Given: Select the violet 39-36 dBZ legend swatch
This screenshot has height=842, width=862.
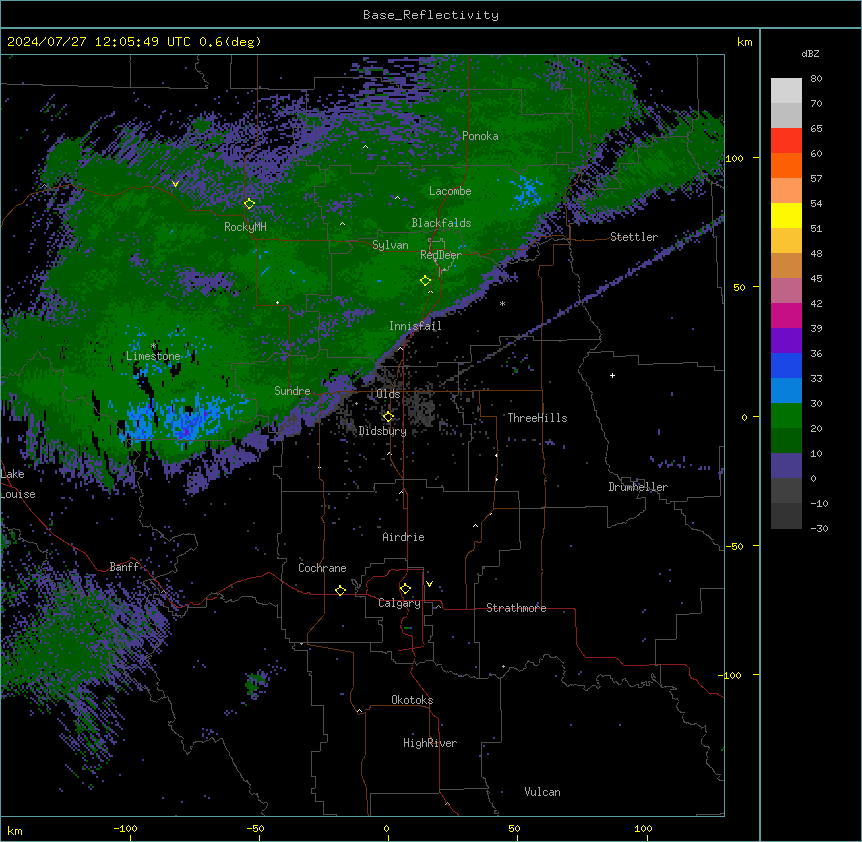Looking at the screenshot, I should (786, 341).
